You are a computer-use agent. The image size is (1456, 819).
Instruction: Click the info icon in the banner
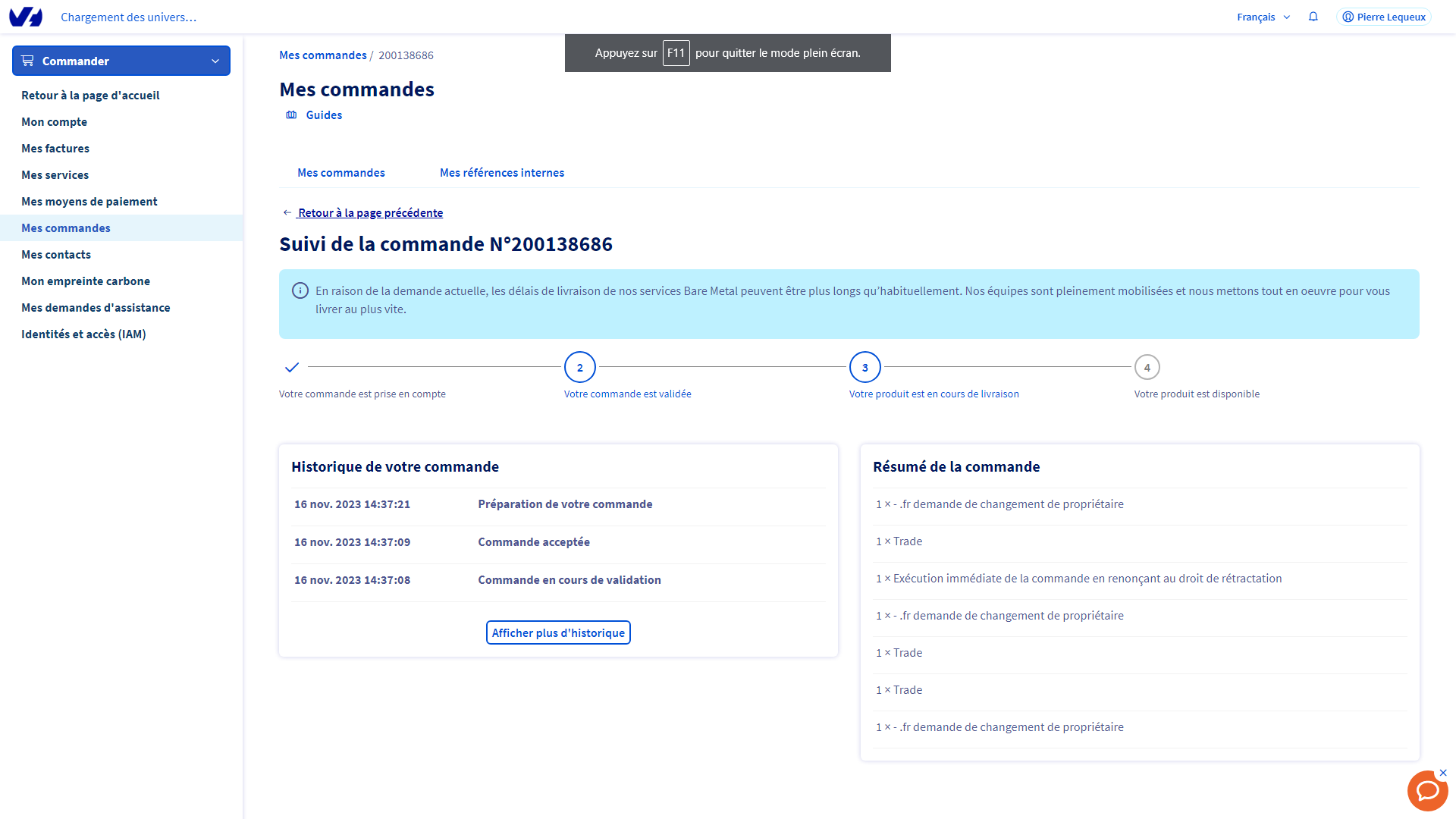pos(300,290)
